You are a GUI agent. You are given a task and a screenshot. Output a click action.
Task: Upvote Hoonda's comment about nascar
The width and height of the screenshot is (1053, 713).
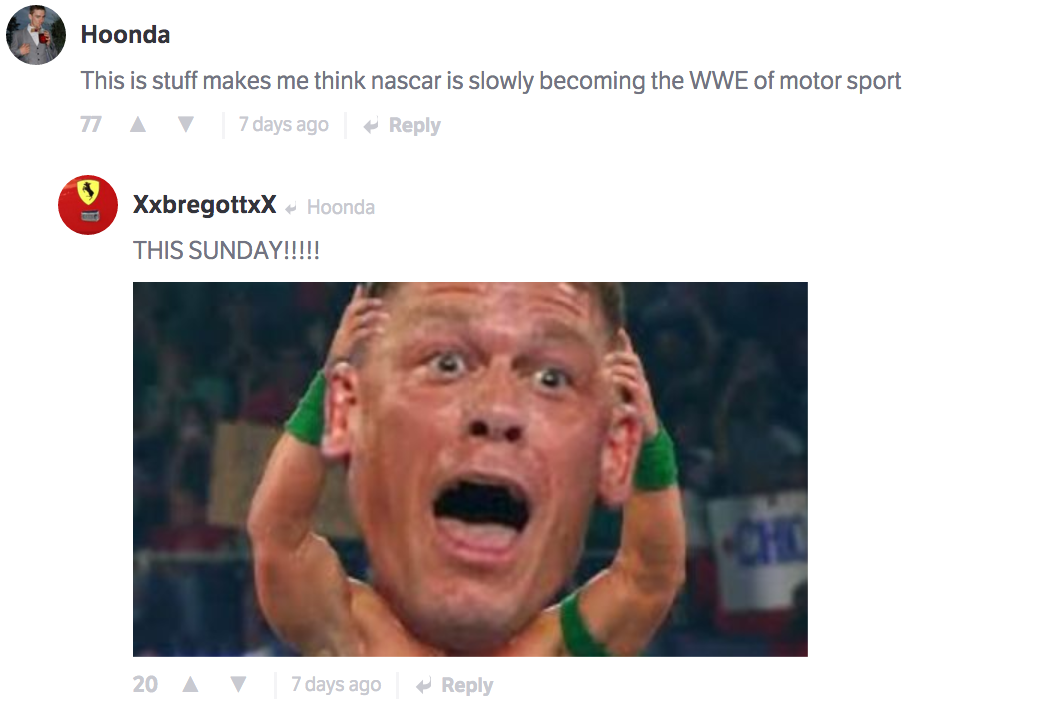[138, 124]
